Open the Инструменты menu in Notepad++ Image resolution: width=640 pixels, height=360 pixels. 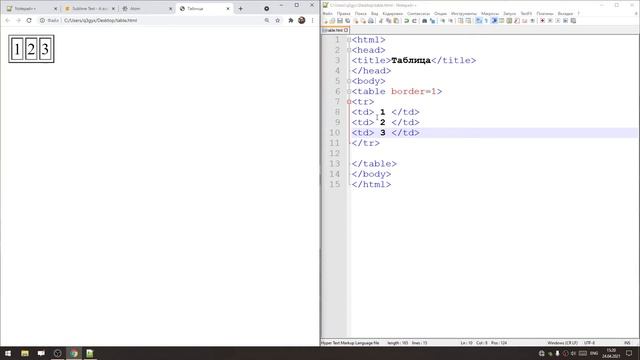pos(464,13)
